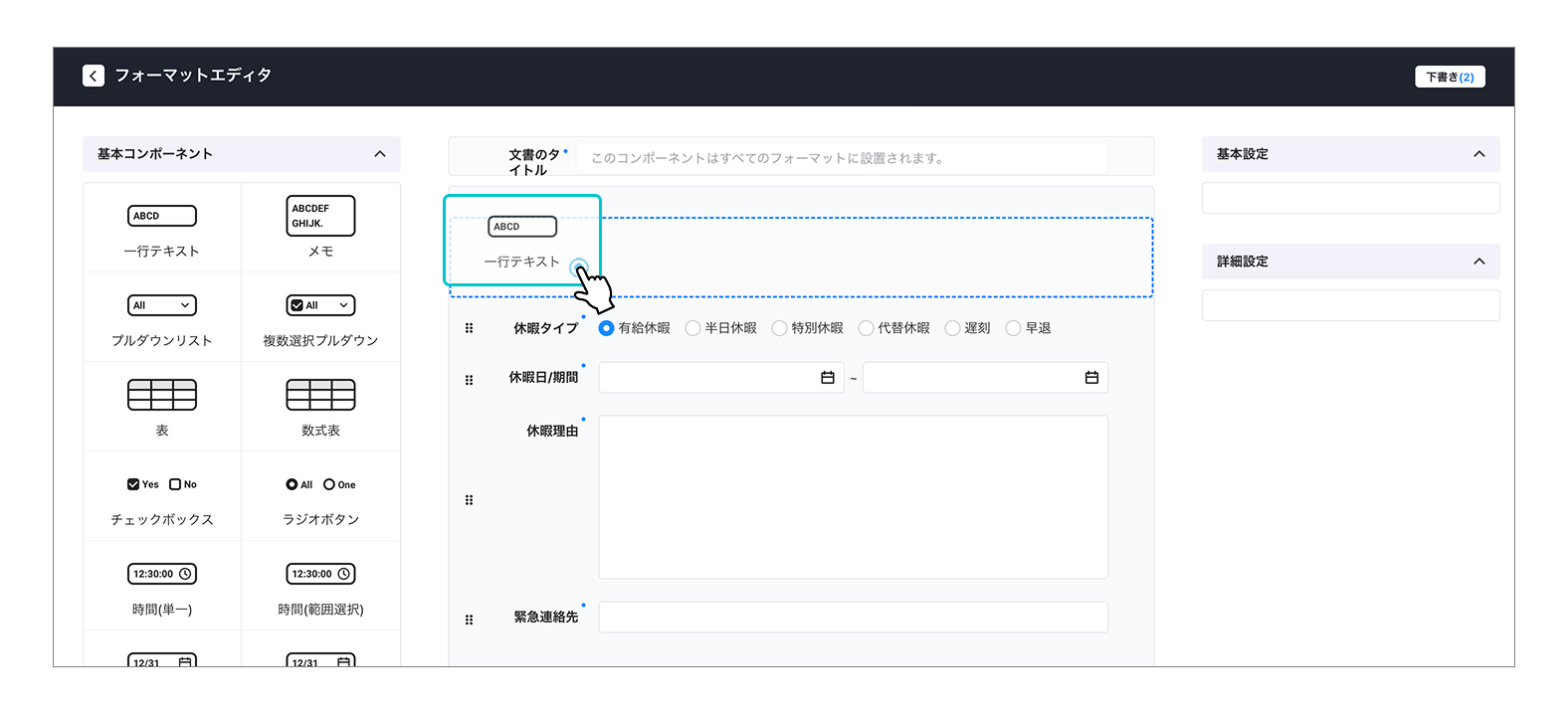This screenshot has height=714, width=1568.
Task: Select the ラジオボタン component
Action: (x=320, y=496)
